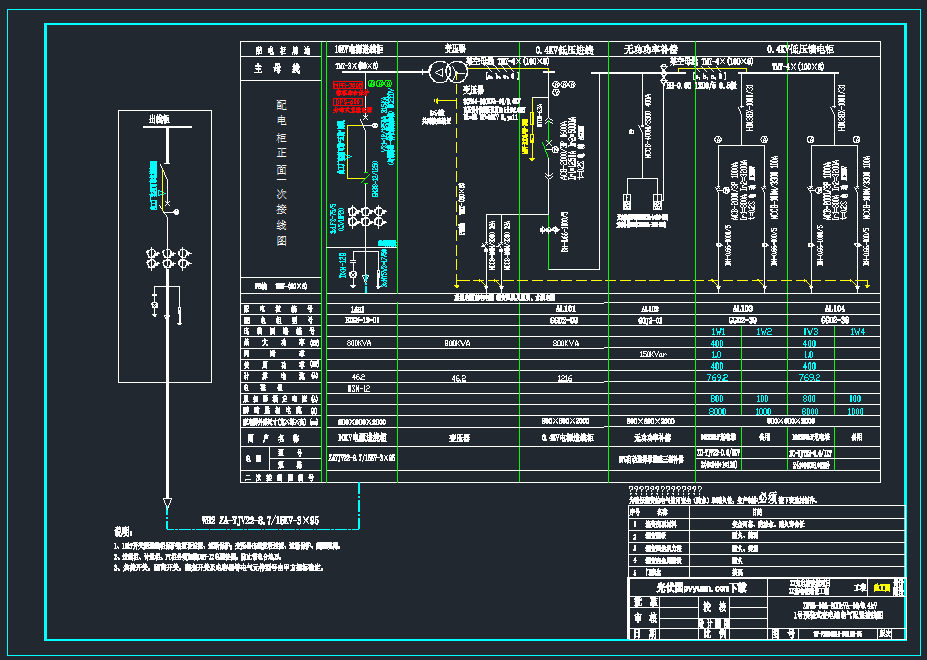Click the 1W1 circuit number cell
927x660 pixels.
tap(718, 331)
